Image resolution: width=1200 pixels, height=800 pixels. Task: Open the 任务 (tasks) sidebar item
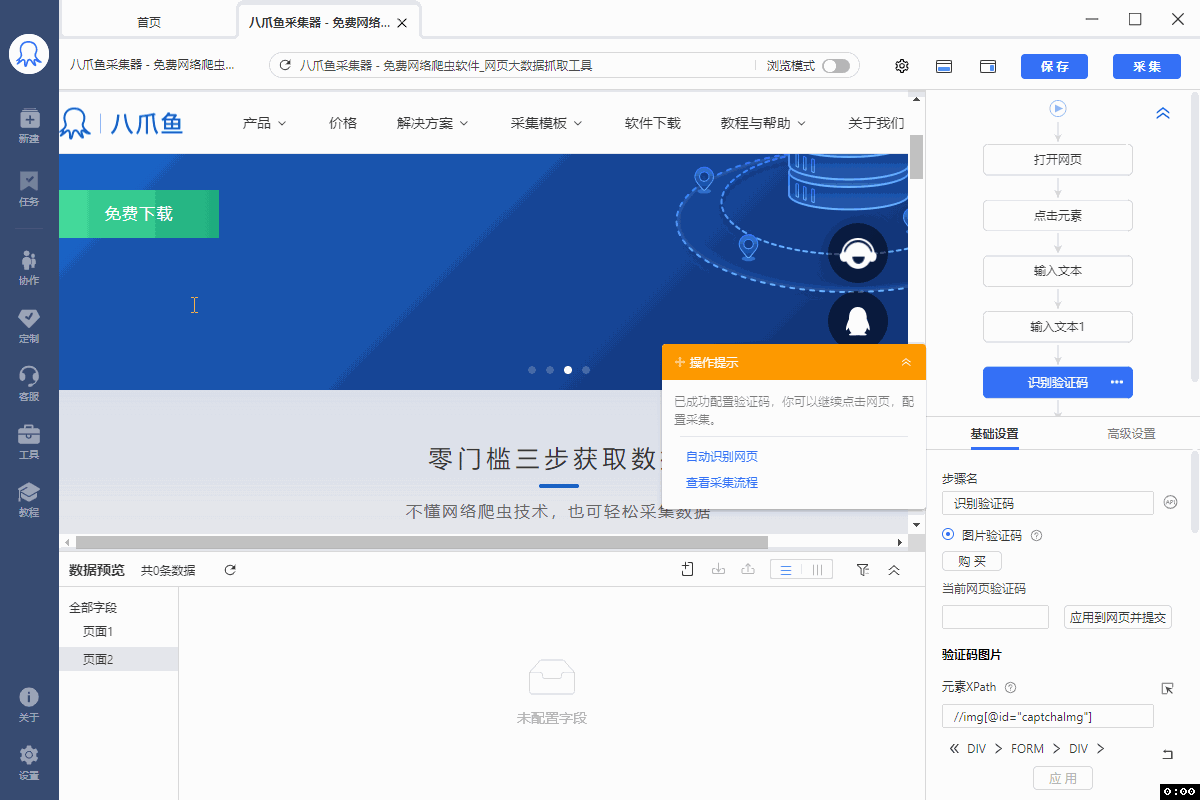point(29,188)
